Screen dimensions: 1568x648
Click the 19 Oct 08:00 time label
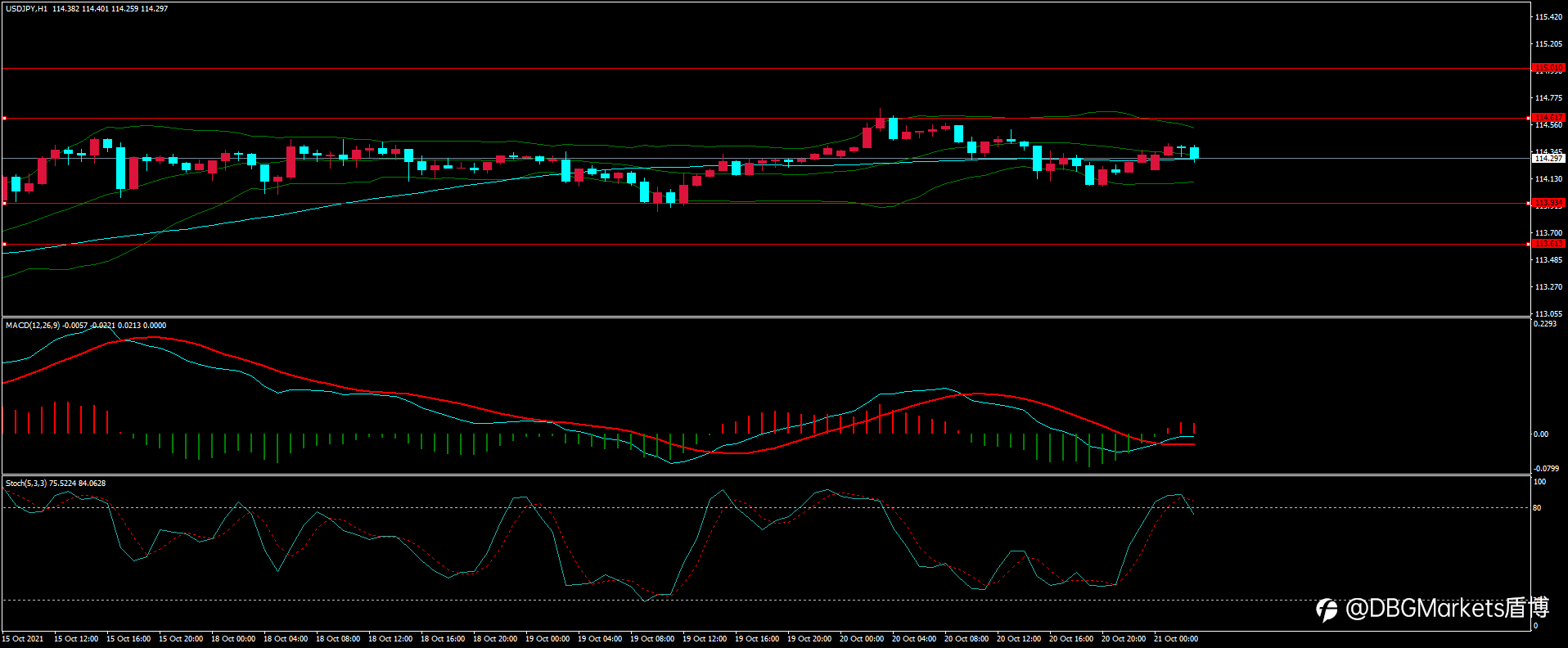click(x=652, y=639)
